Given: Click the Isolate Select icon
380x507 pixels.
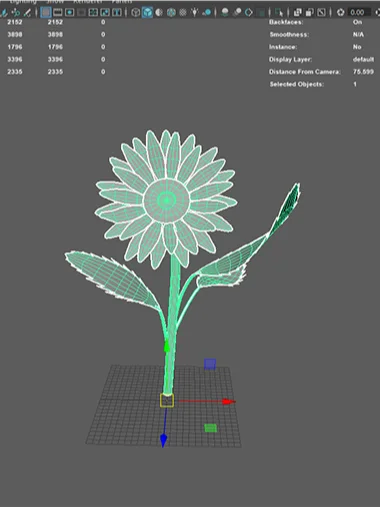Looking at the screenshot, I should pos(279,13).
